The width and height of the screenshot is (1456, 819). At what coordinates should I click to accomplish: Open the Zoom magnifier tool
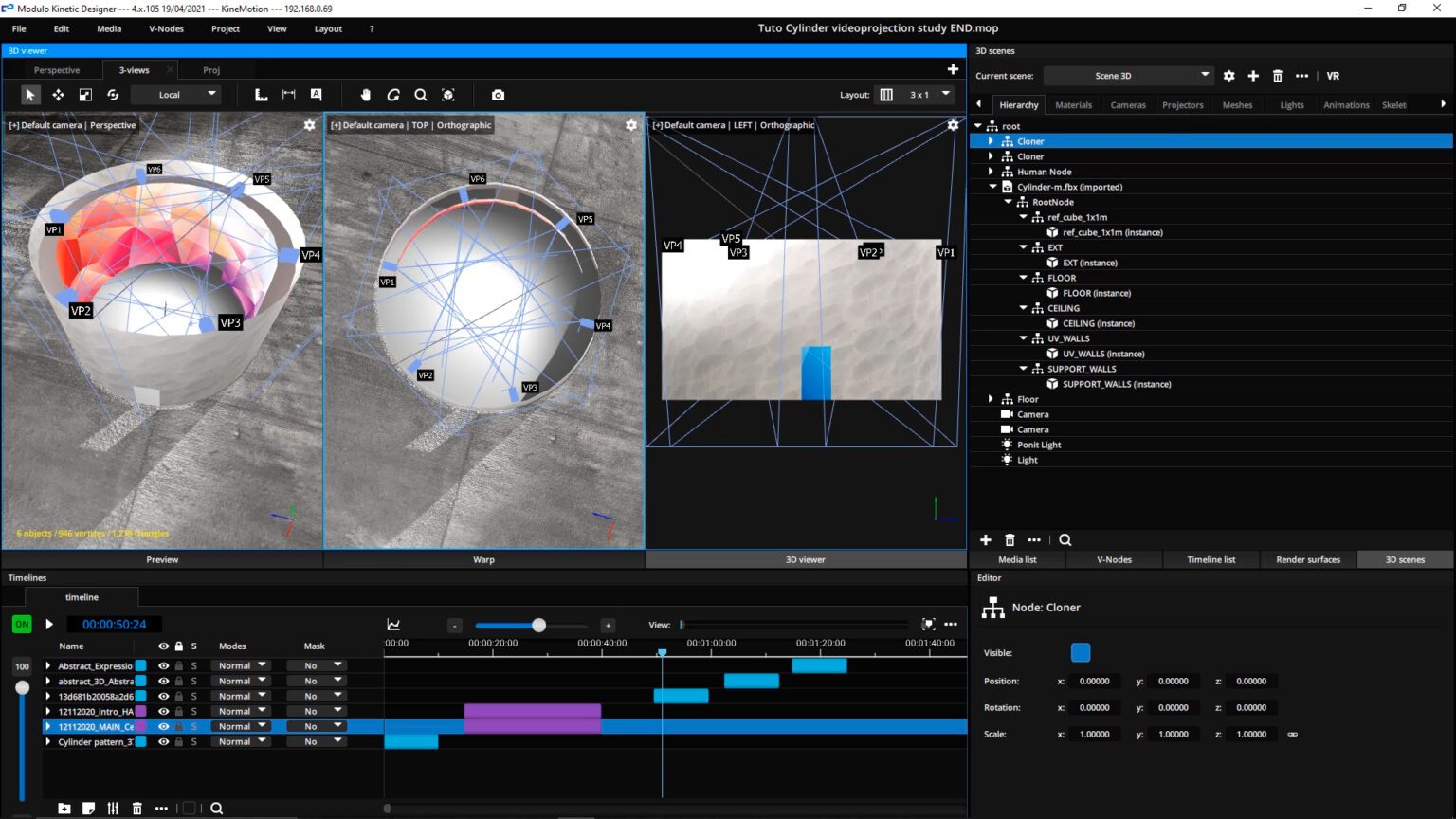421,94
